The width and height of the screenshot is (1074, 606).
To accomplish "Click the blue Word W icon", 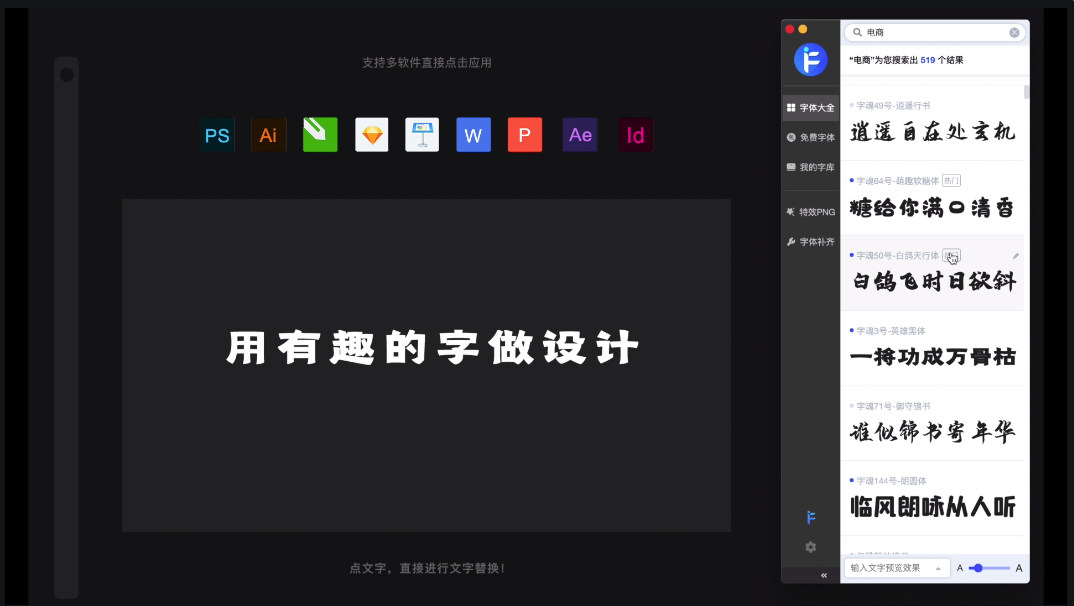I will [473, 135].
